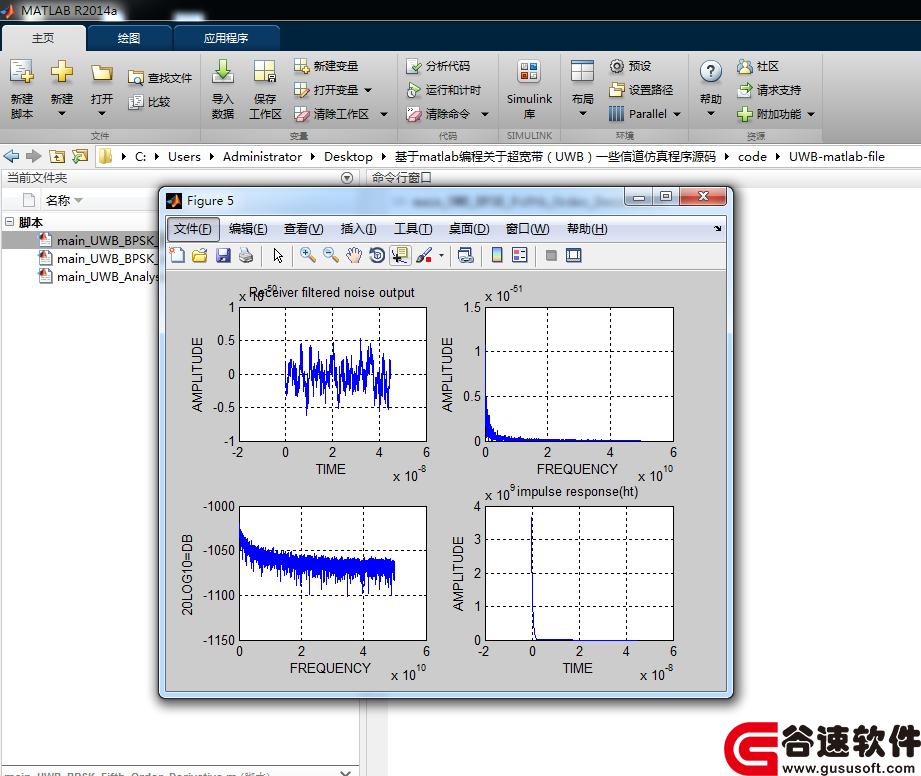
Task: Click the Hide Plot Tools icon
Action: pos(551,256)
